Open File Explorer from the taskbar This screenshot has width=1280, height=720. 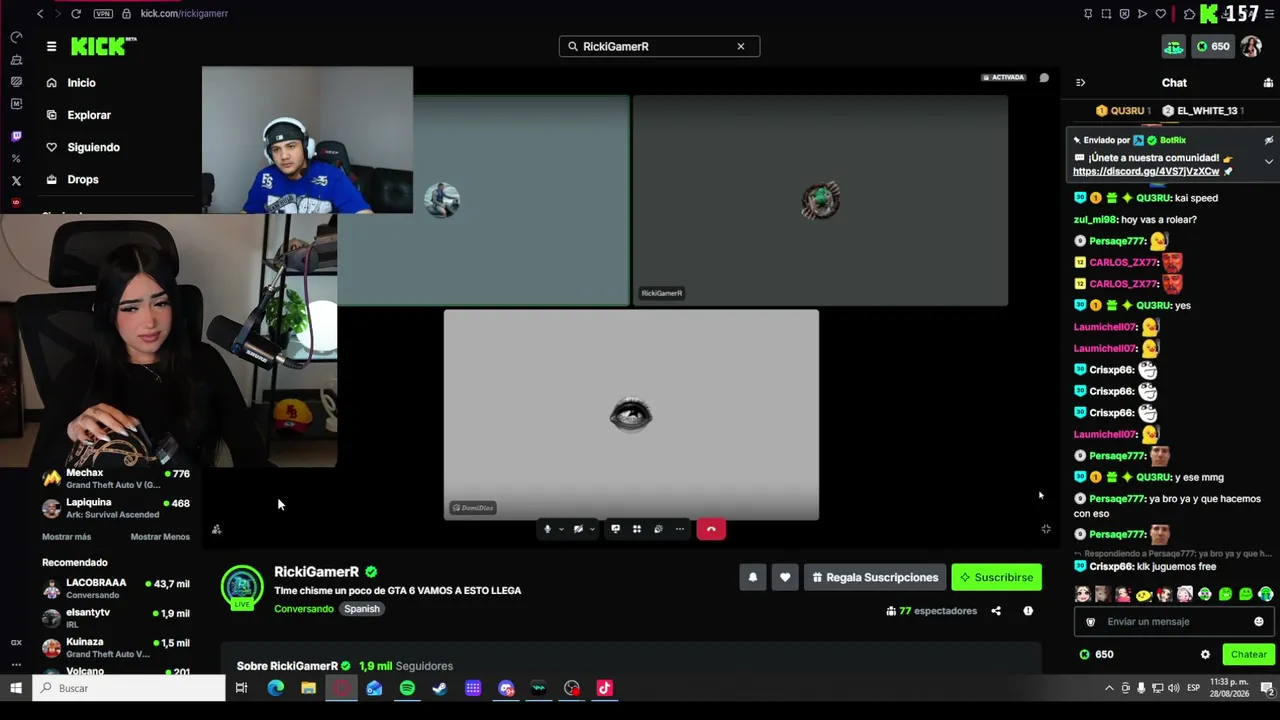[x=308, y=688]
